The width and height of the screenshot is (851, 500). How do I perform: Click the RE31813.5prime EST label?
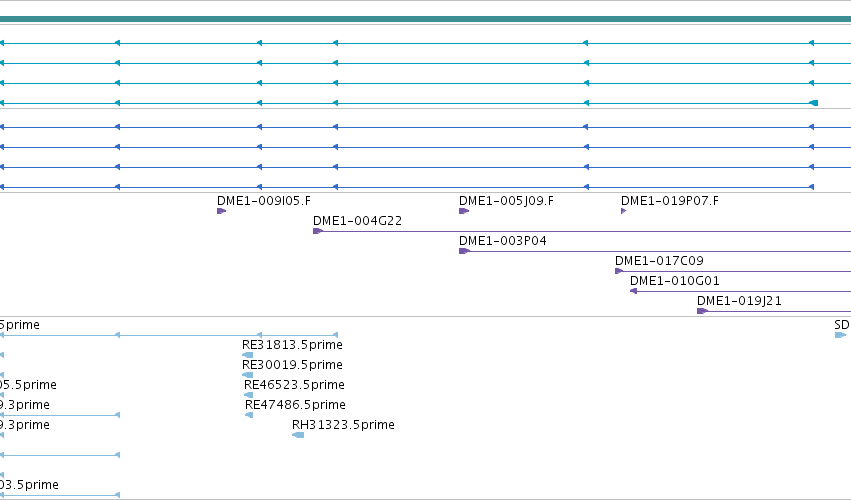click(x=293, y=345)
